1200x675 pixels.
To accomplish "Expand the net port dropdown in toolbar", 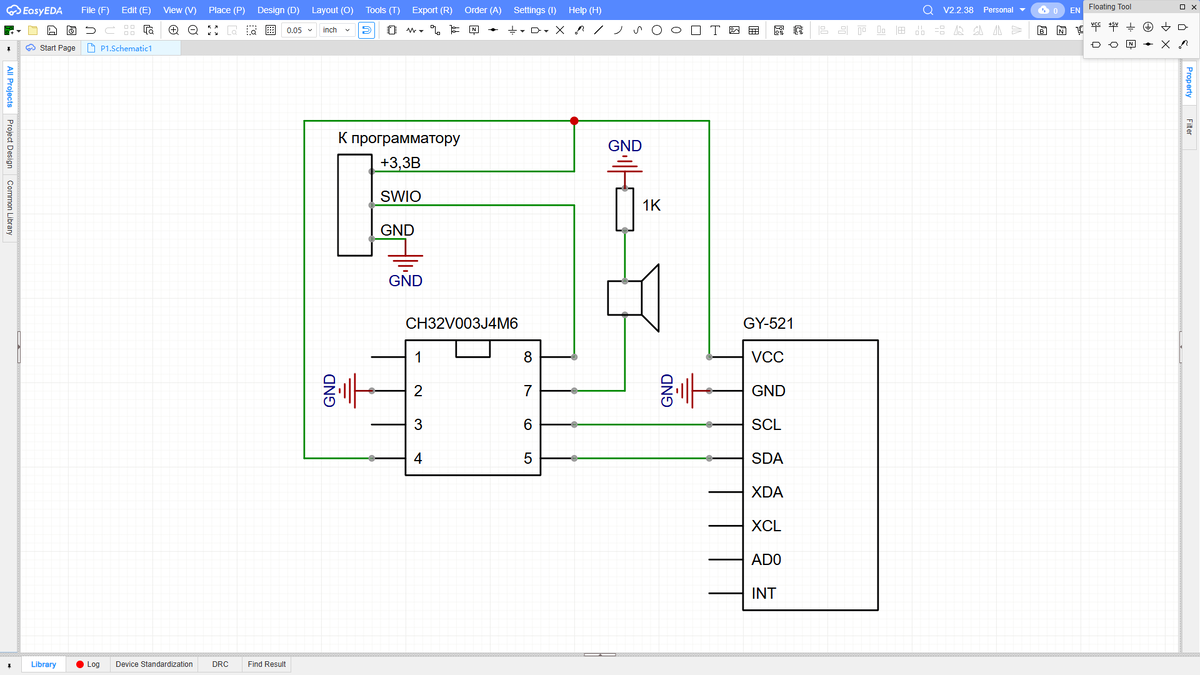I will click(x=546, y=31).
